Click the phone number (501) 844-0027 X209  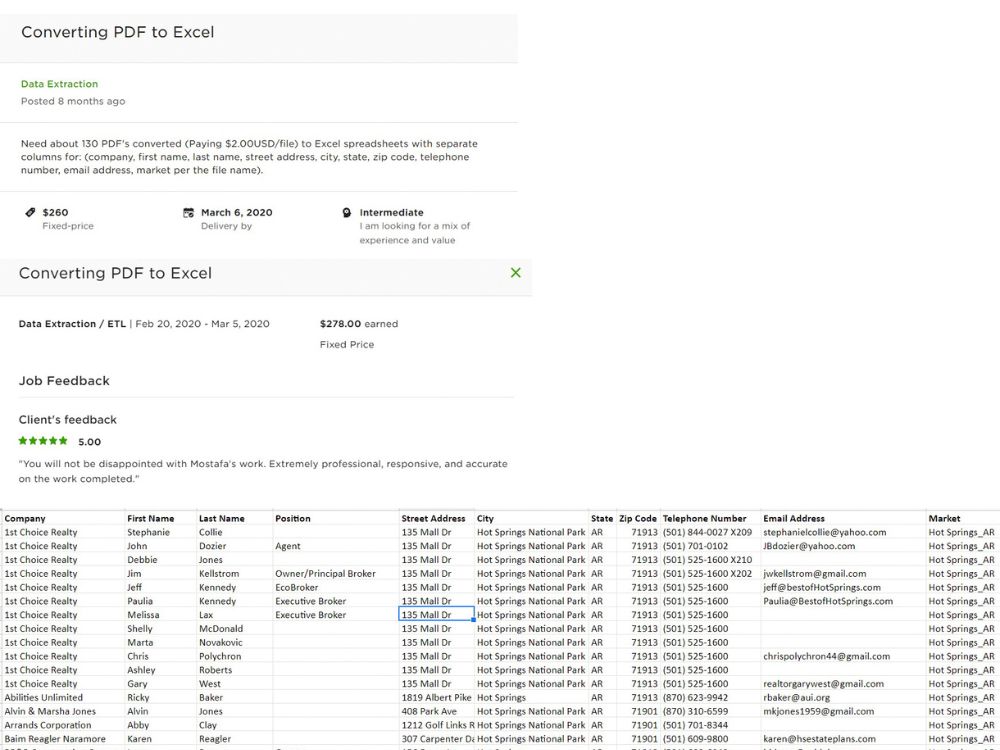(707, 532)
